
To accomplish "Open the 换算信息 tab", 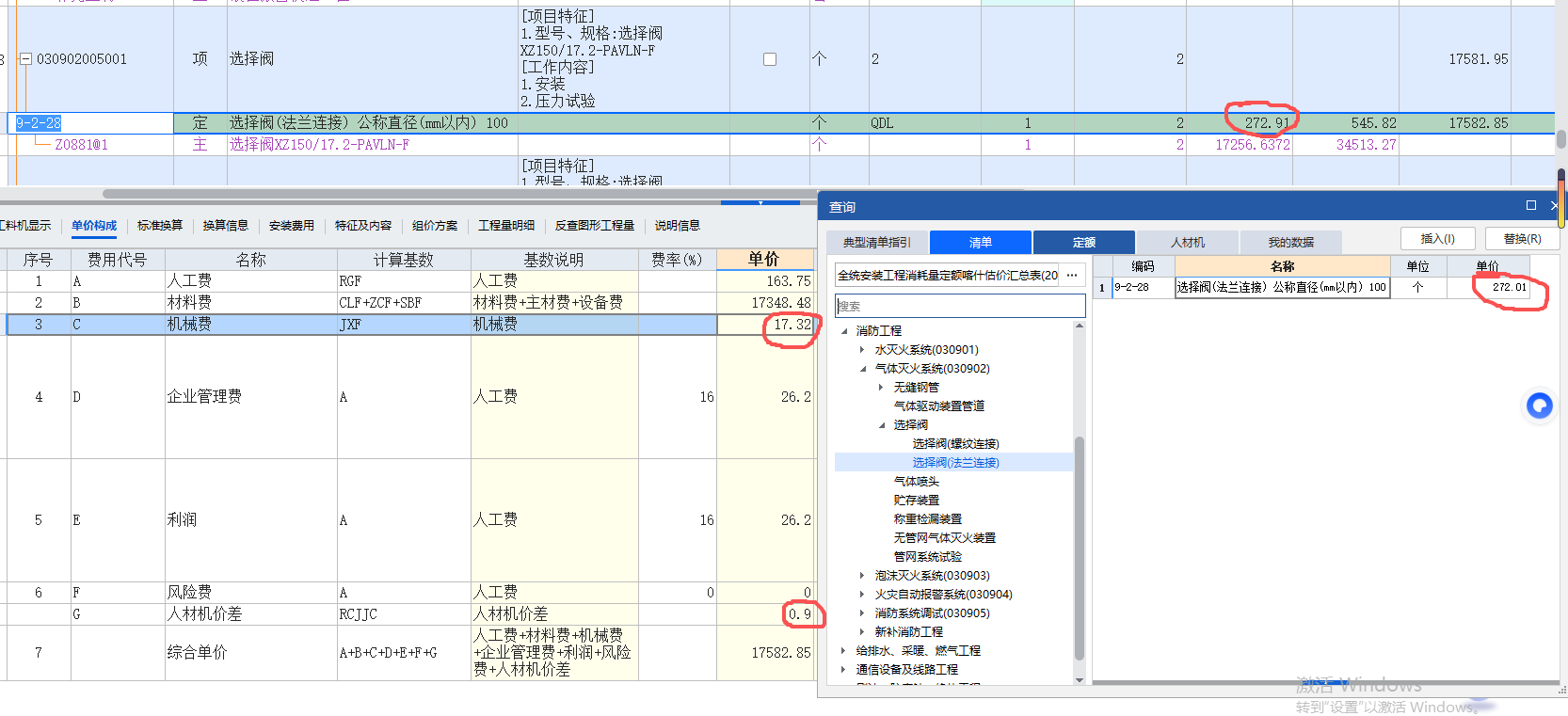I will click(x=226, y=226).
